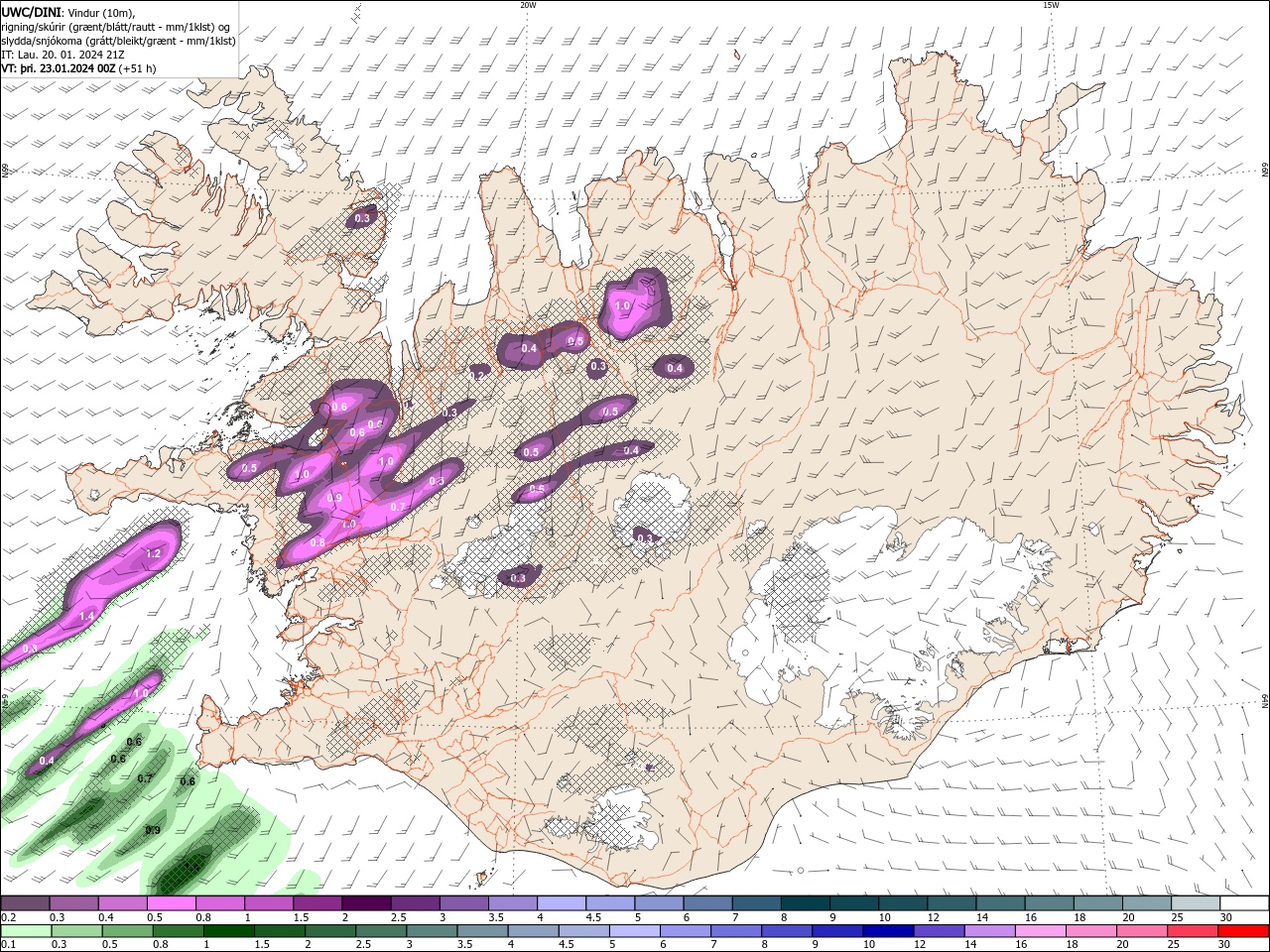
Task: Click the '25' label in the bottom legend row
Action: coord(1175,944)
